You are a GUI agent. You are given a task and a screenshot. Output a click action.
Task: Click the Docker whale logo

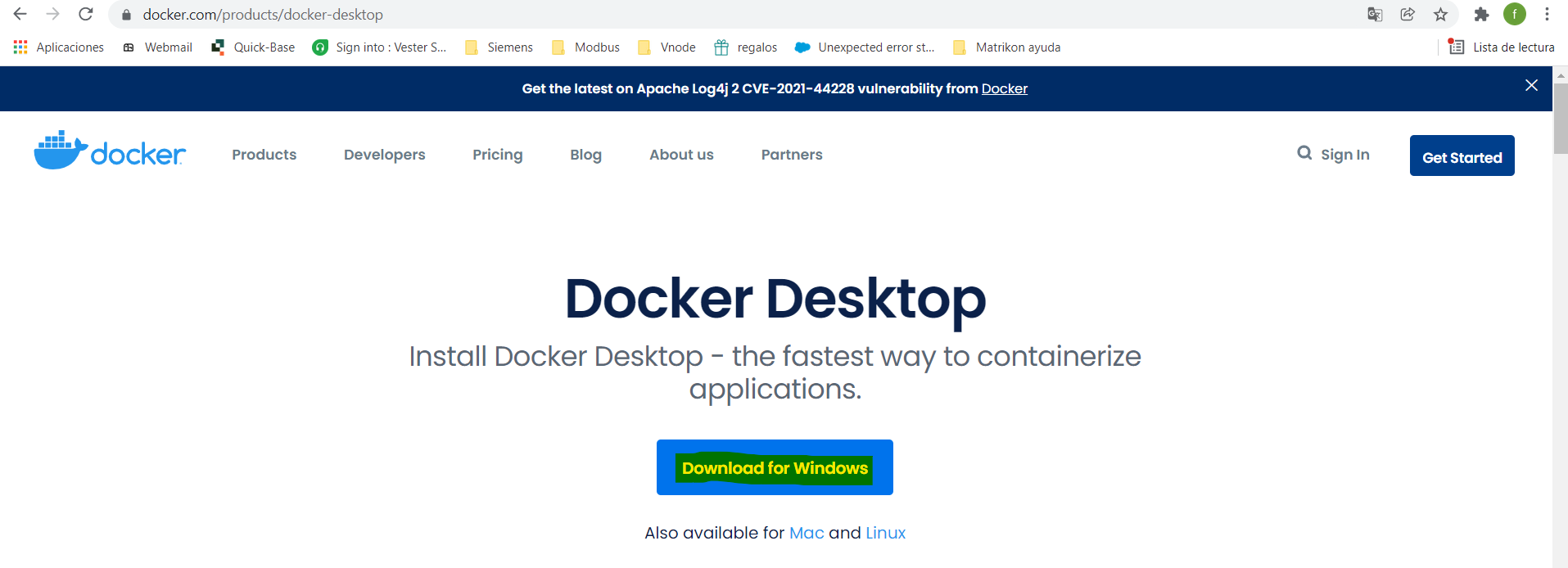tap(110, 151)
